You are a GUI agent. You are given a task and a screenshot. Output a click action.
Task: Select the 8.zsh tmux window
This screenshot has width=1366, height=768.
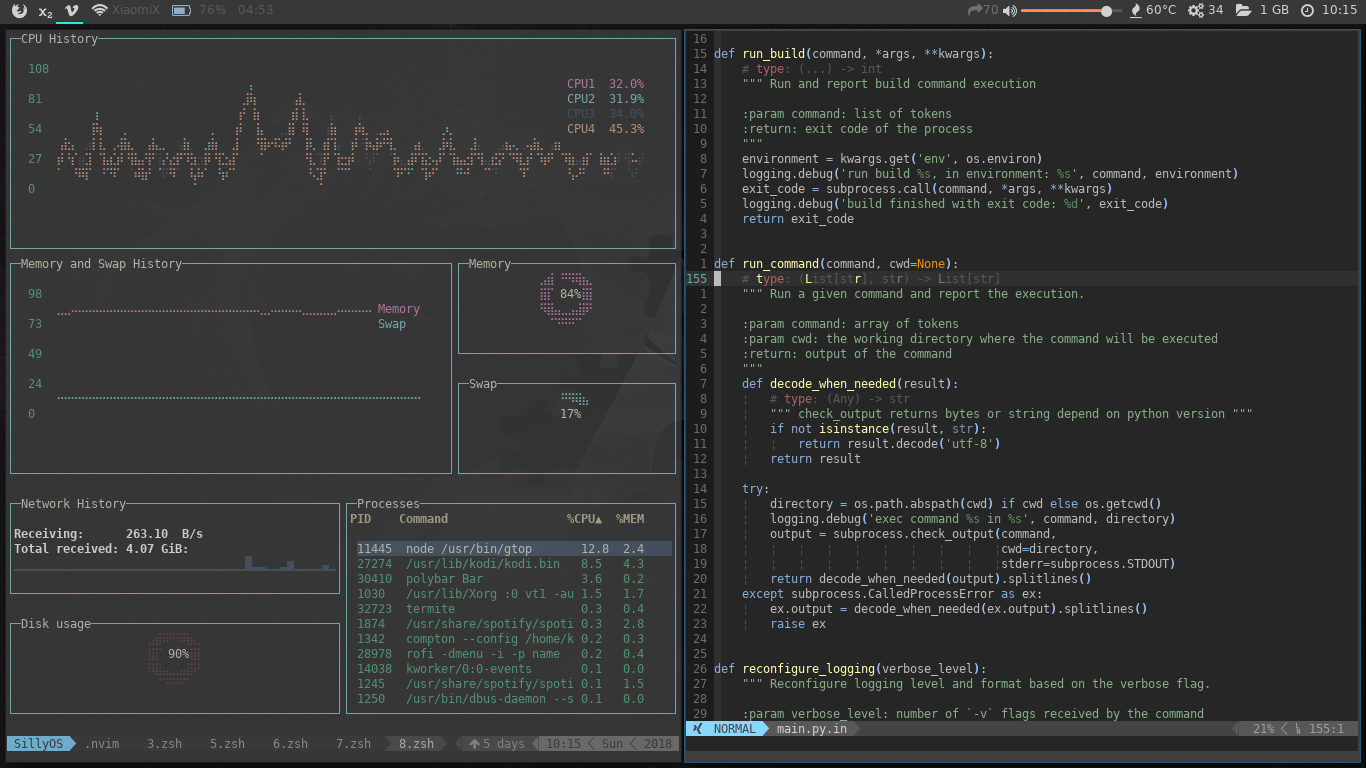(416, 744)
